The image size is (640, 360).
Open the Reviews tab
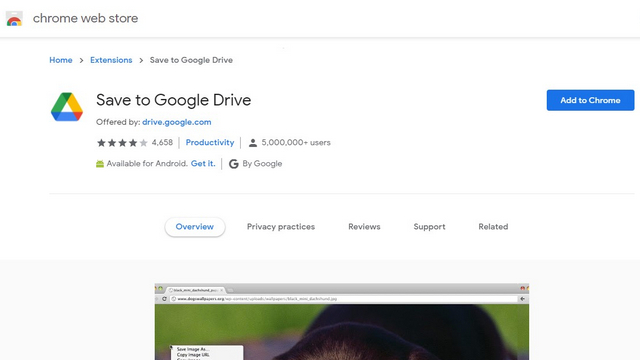pyautogui.click(x=364, y=227)
